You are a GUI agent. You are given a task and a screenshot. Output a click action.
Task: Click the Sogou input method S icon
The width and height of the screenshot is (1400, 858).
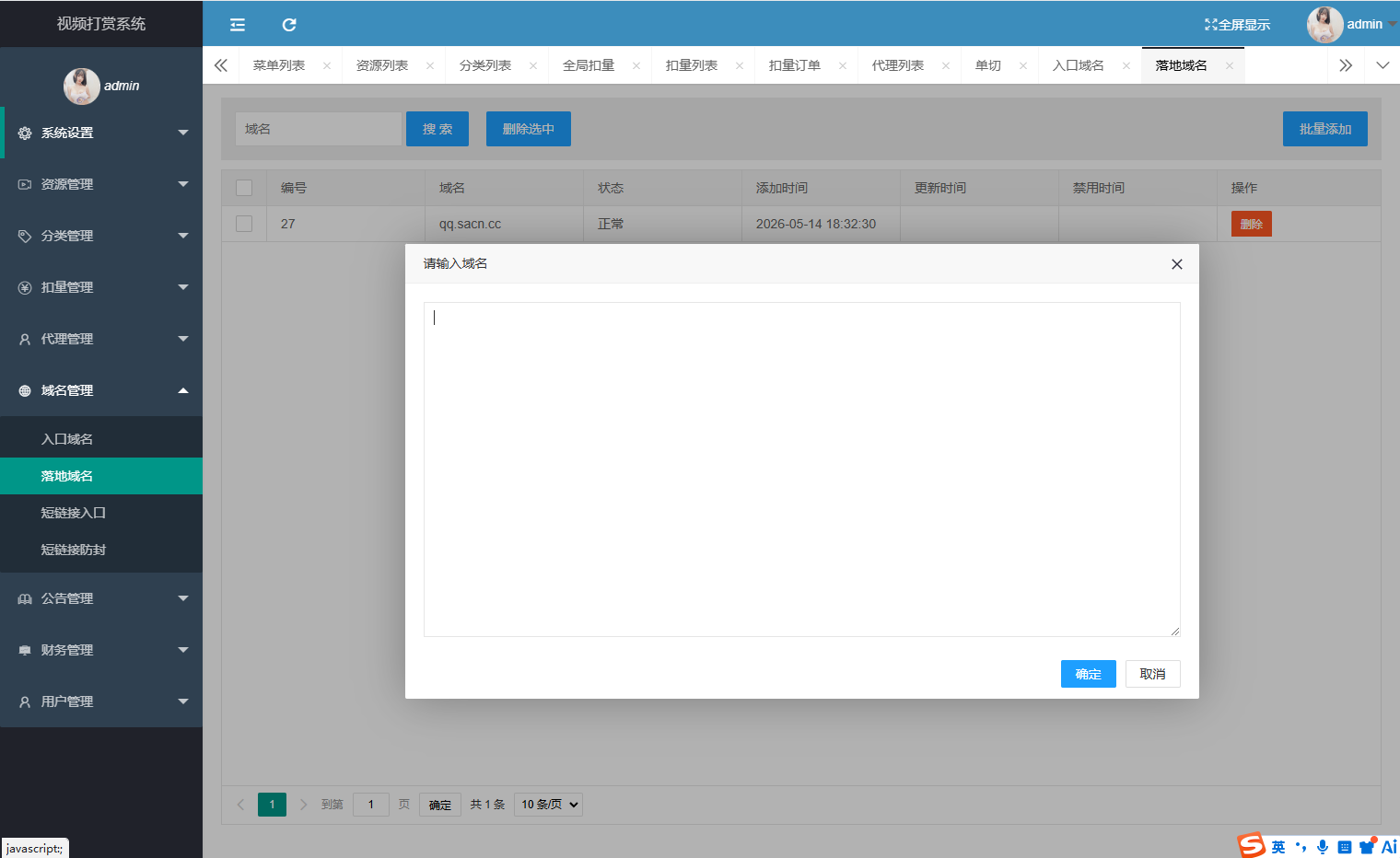1251,845
